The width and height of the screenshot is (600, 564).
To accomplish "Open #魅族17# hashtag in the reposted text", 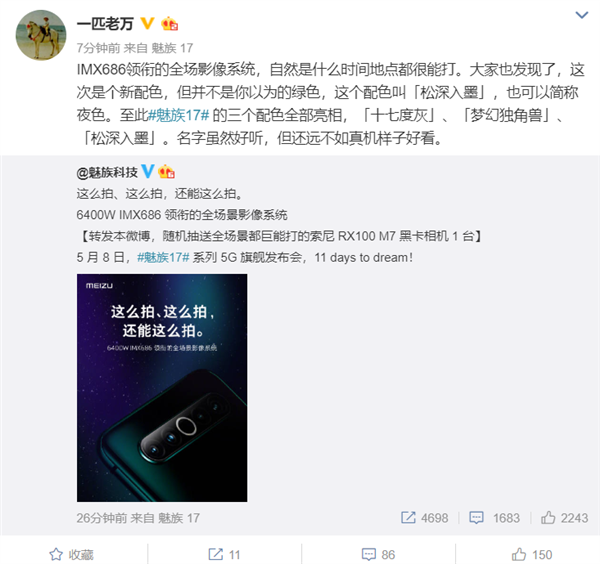I will 163,257.
